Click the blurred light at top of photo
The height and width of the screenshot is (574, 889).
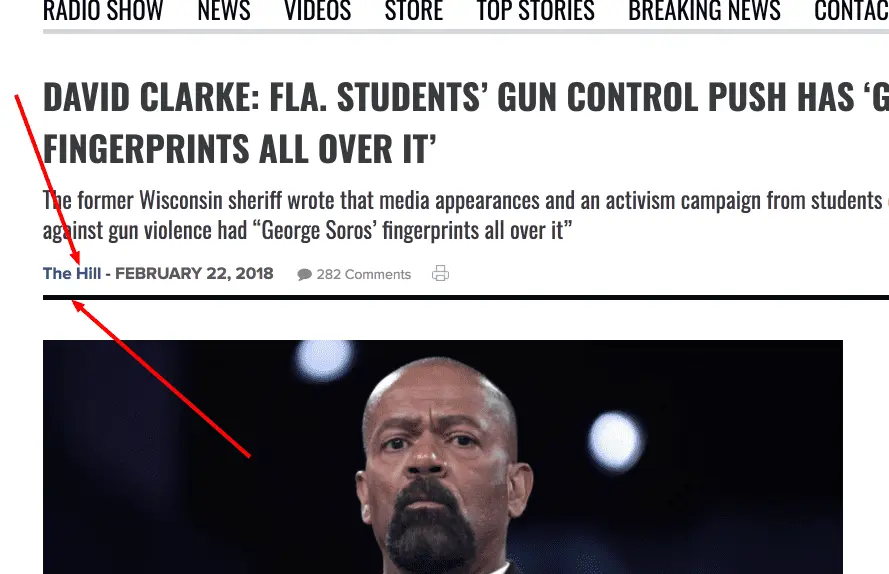pos(324,358)
